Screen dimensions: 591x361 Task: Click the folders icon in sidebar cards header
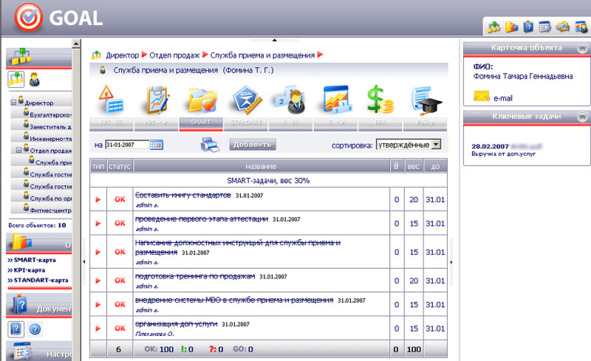coord(21,242)
